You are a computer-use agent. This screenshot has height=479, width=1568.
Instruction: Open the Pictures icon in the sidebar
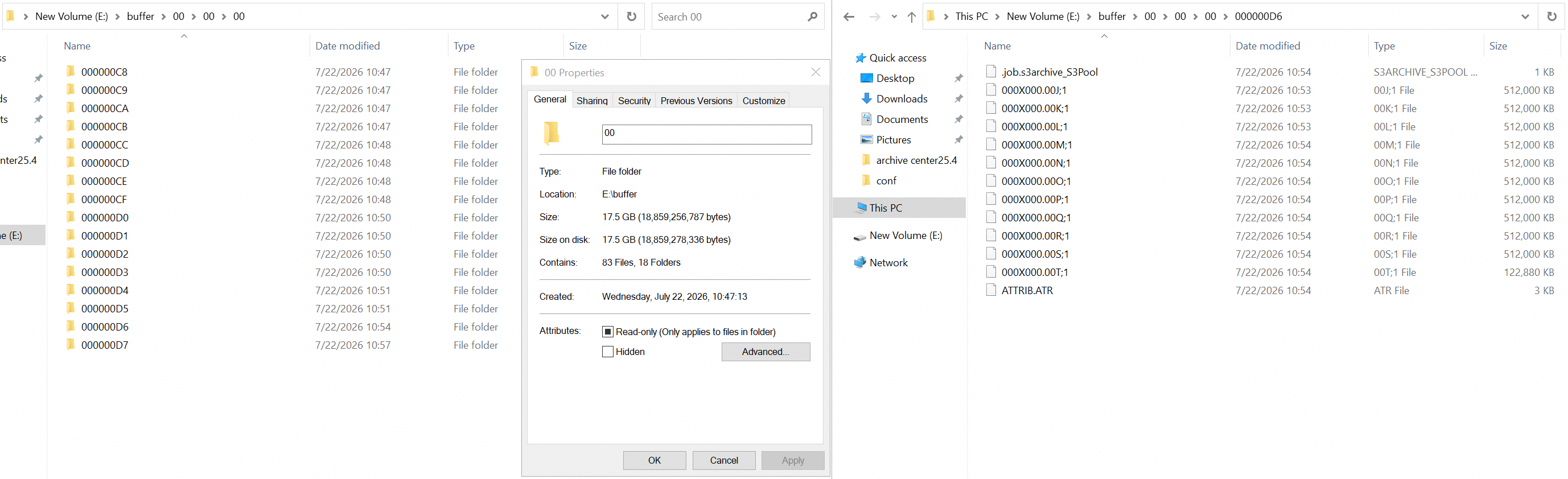[866, 139]
